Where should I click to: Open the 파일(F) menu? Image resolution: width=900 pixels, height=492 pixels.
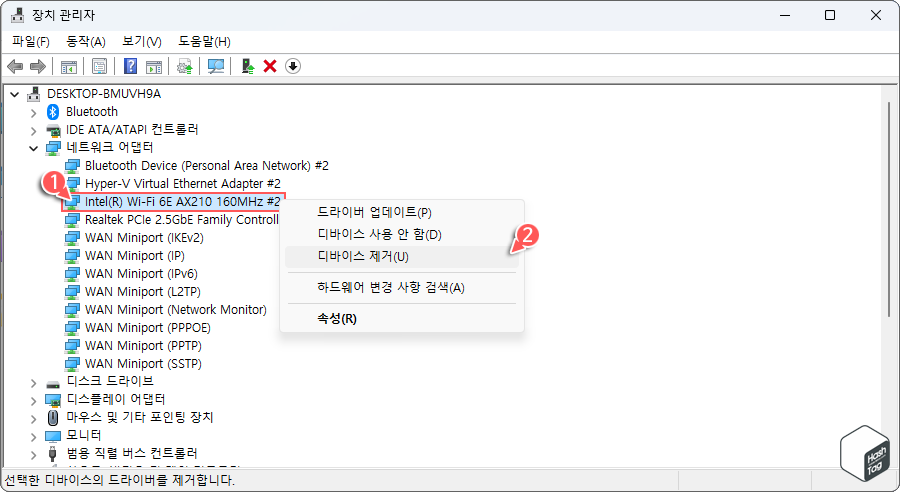click(31, 42)
